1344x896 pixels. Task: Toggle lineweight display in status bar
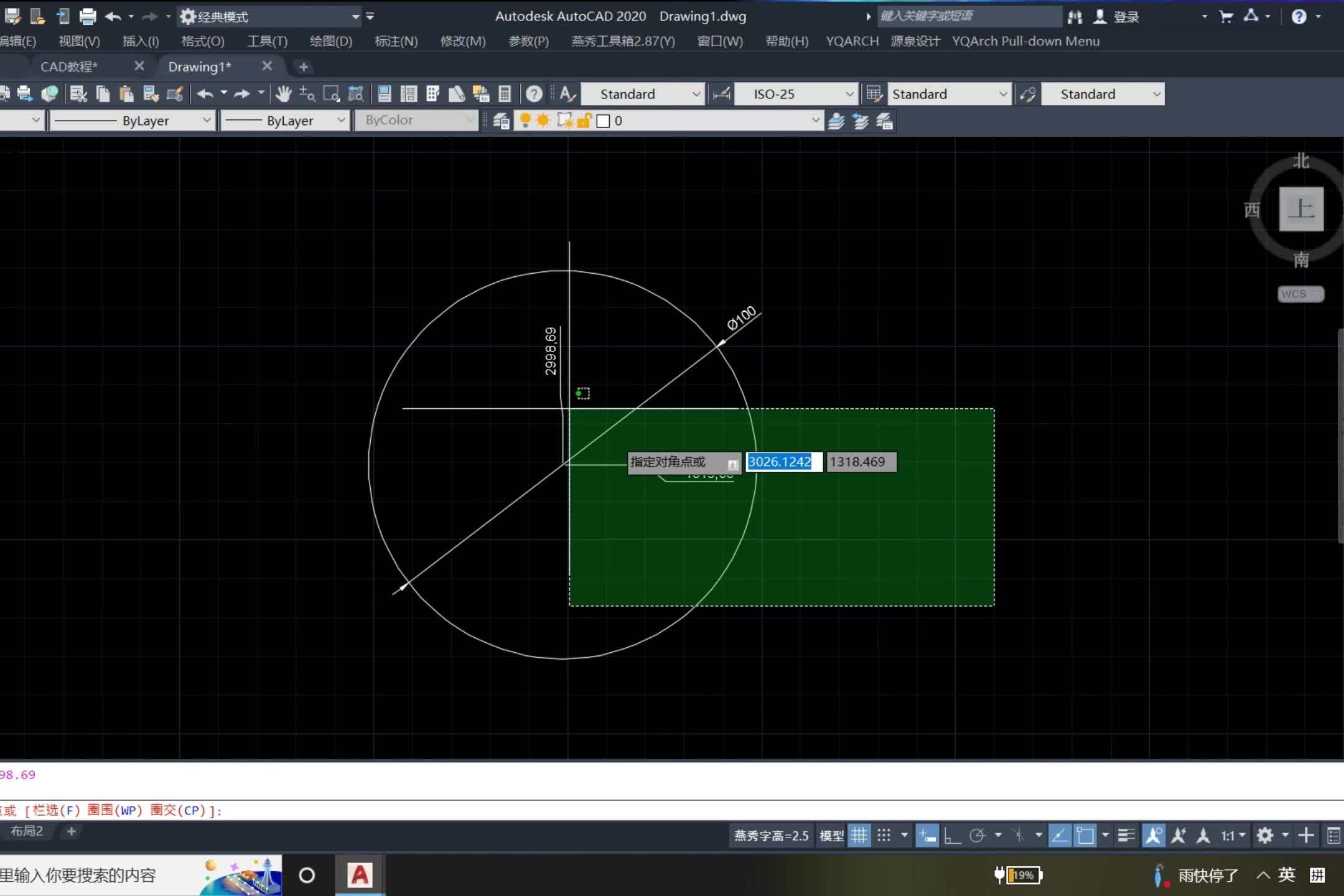1126,836
